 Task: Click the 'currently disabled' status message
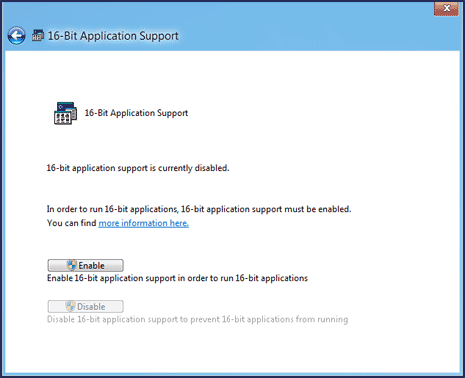pyautogui.click(x=138, y=168)
